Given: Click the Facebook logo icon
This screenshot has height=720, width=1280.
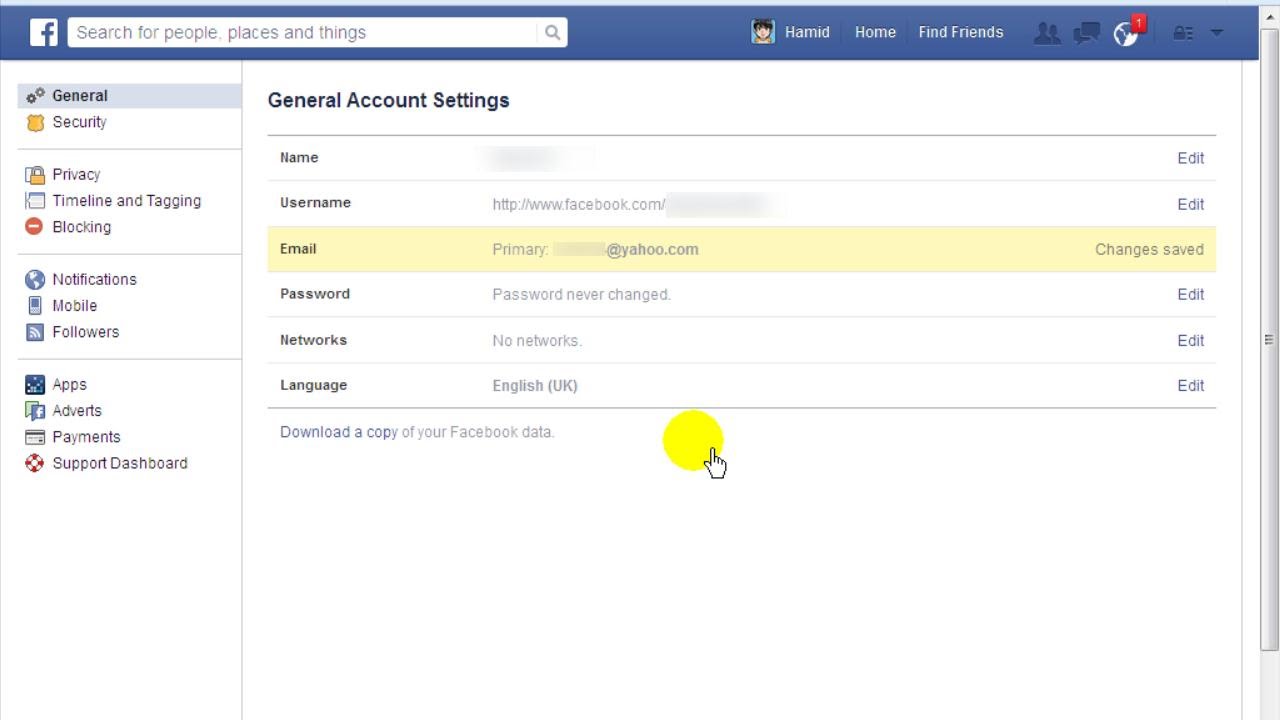Looking at the screenshot, I should [x=44, y=32].
